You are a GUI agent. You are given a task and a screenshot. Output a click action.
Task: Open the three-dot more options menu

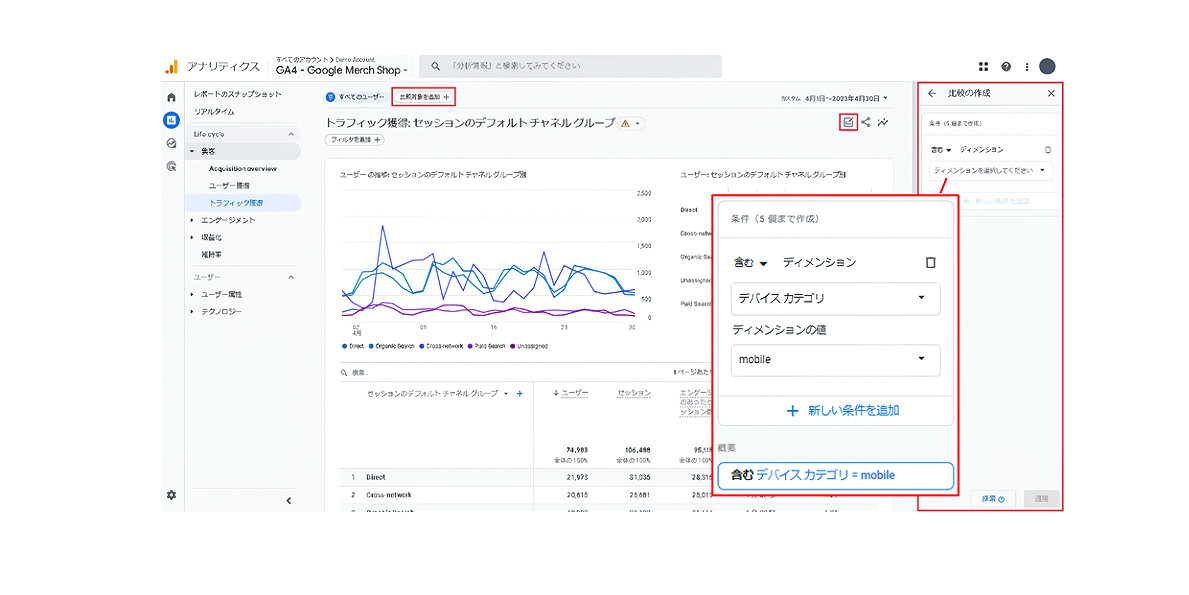(1027, 67)
